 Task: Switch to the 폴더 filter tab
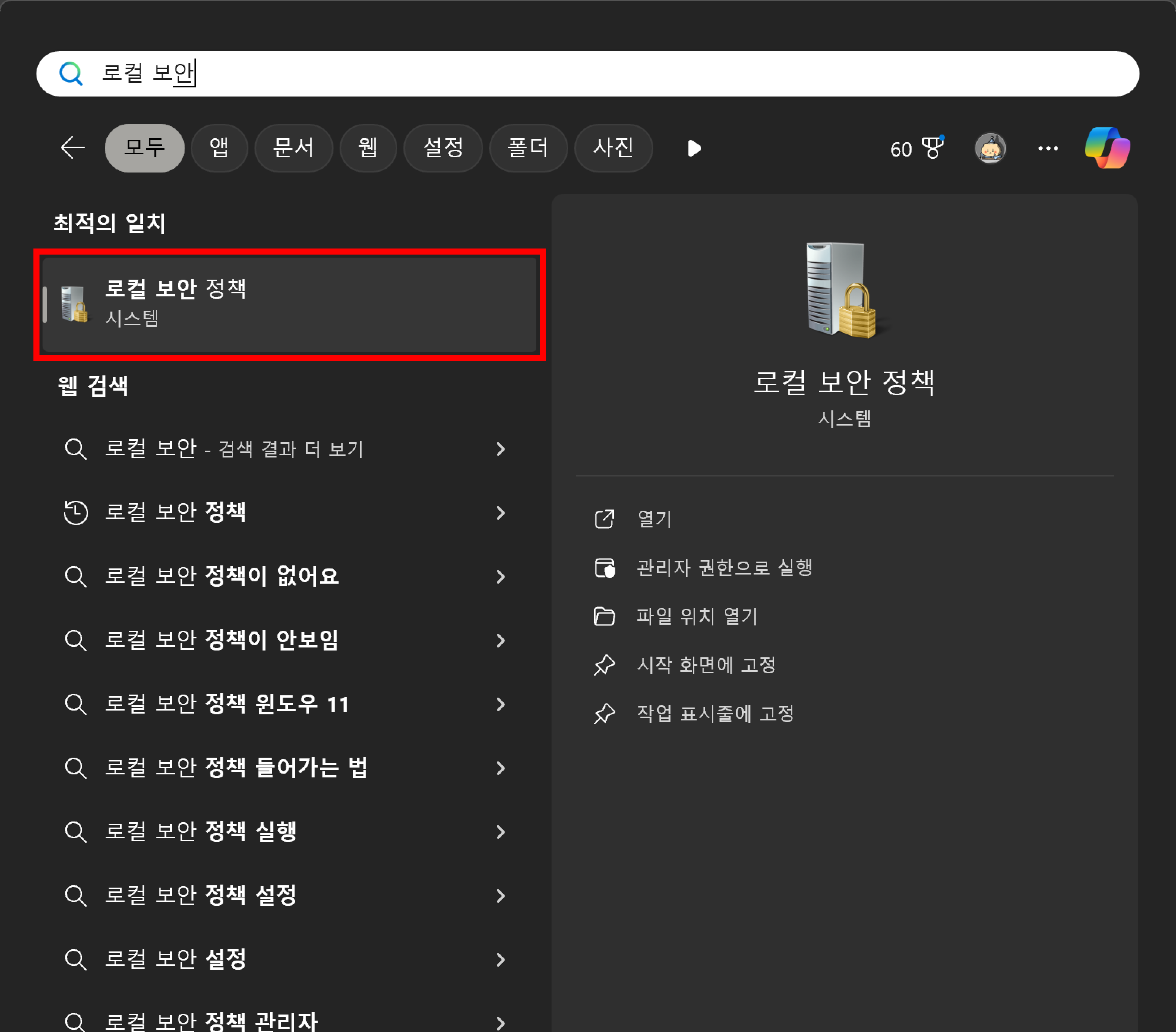pyautogui.click(x=528, y=148)
